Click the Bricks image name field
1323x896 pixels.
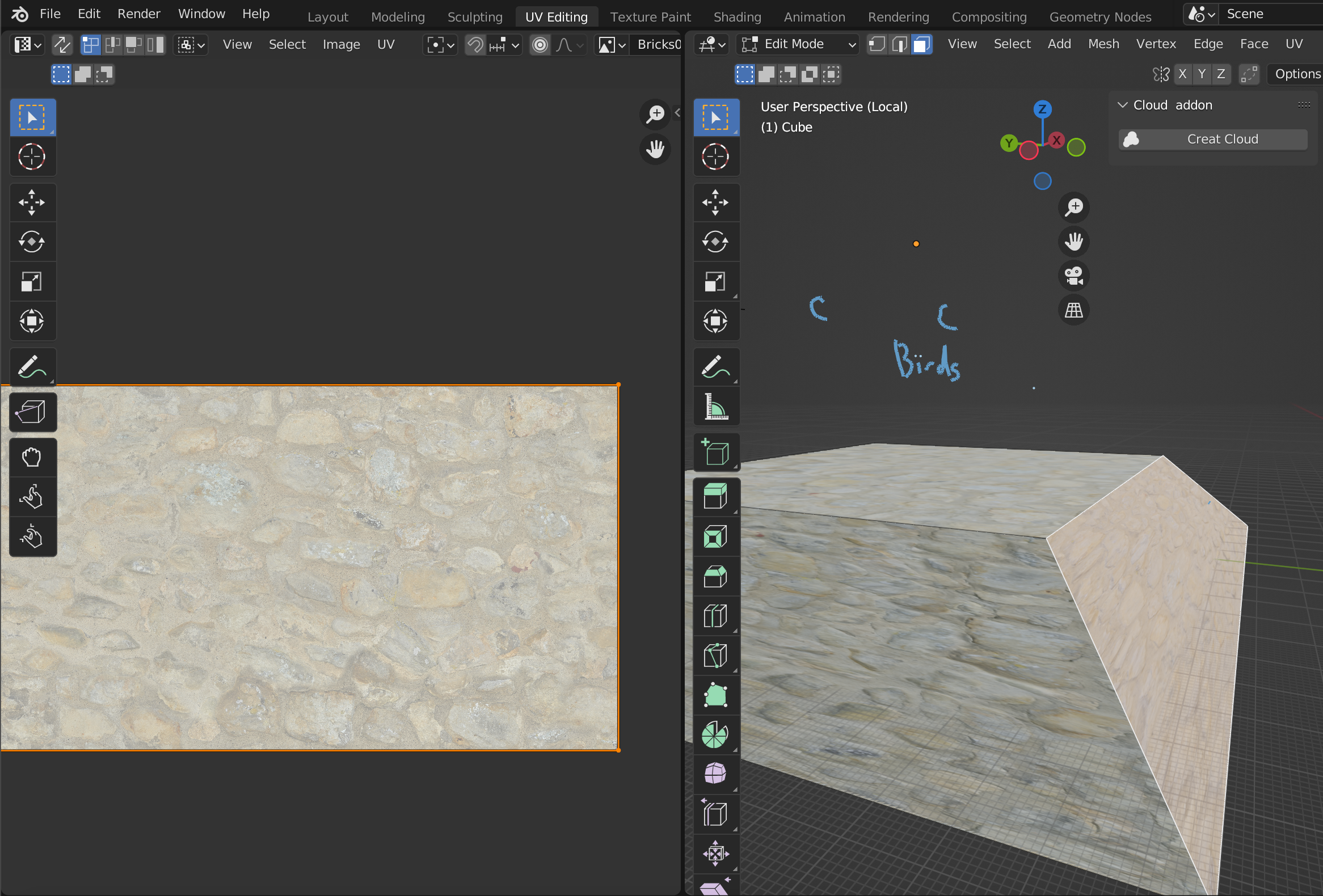[656, 44]
